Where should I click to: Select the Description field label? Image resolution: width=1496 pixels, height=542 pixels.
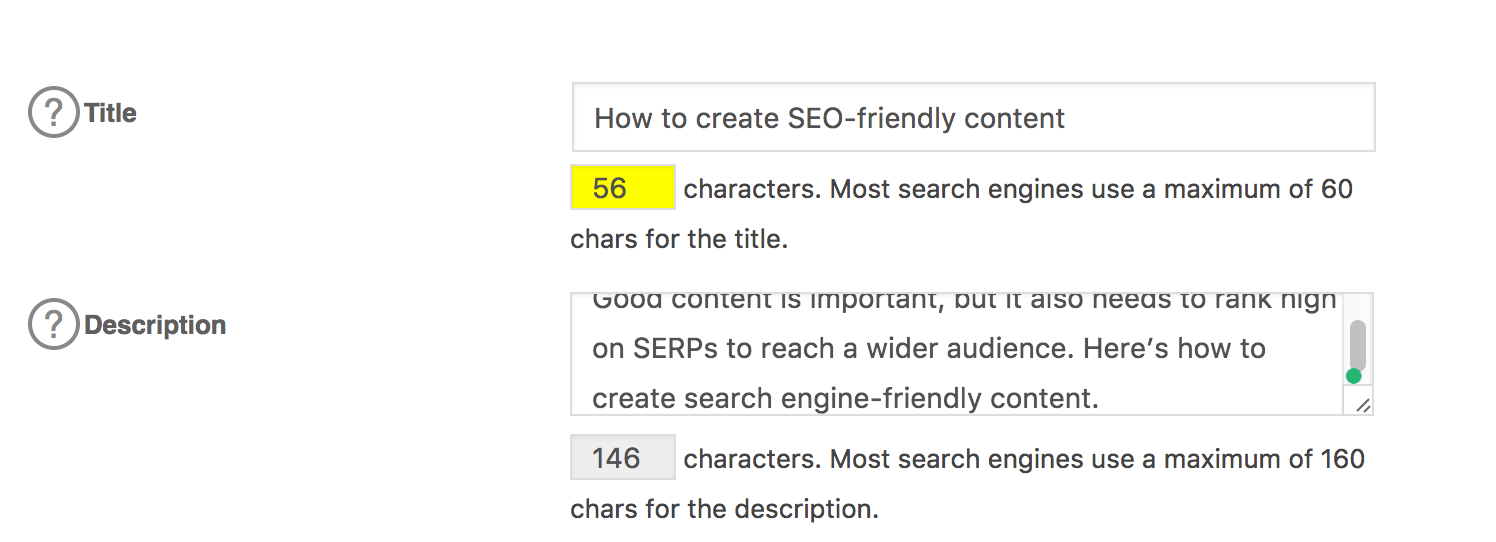(155, 325)
